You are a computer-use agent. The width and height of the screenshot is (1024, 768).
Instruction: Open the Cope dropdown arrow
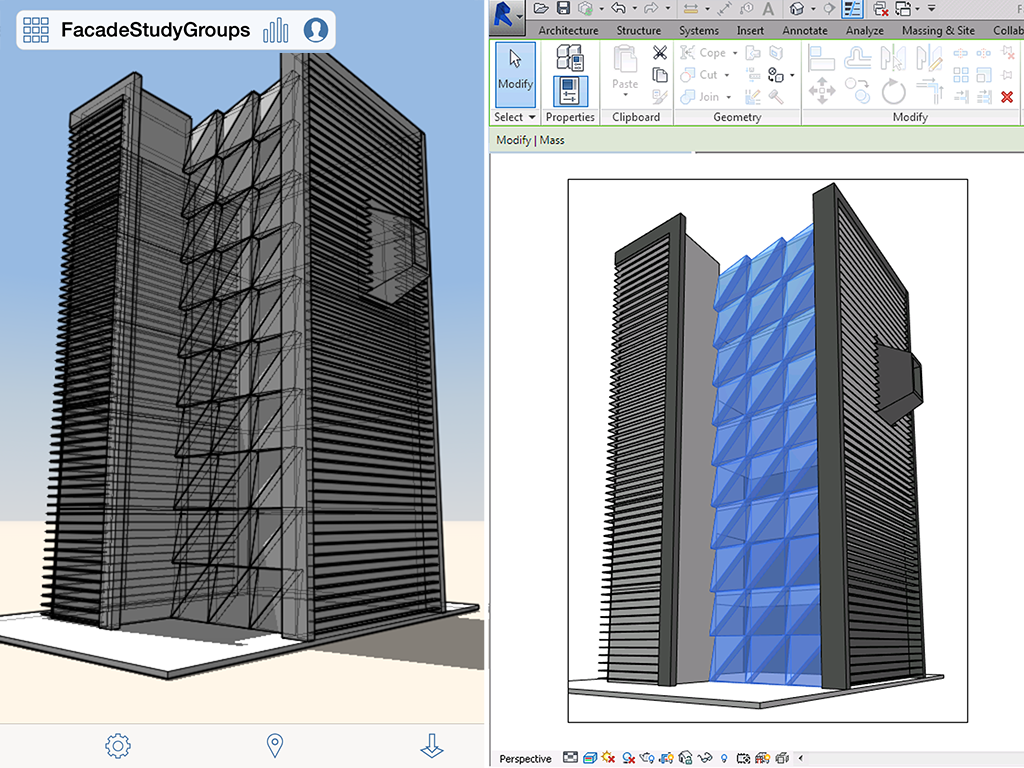coord(735,53)
